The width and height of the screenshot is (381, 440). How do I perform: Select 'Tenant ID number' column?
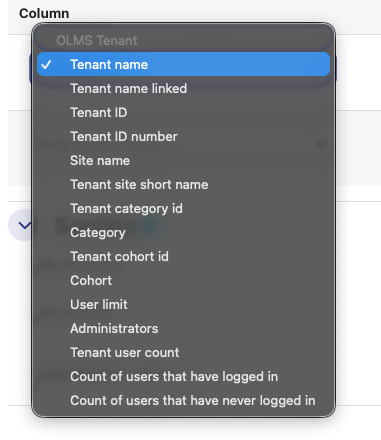(183, 136)
